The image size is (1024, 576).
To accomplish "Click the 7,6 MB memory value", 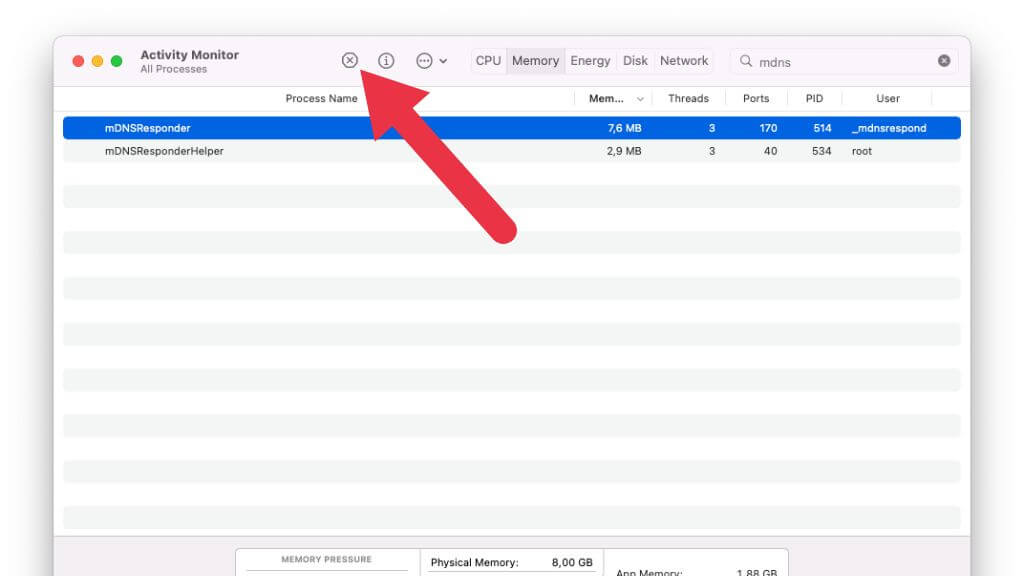I will point(624,128).
